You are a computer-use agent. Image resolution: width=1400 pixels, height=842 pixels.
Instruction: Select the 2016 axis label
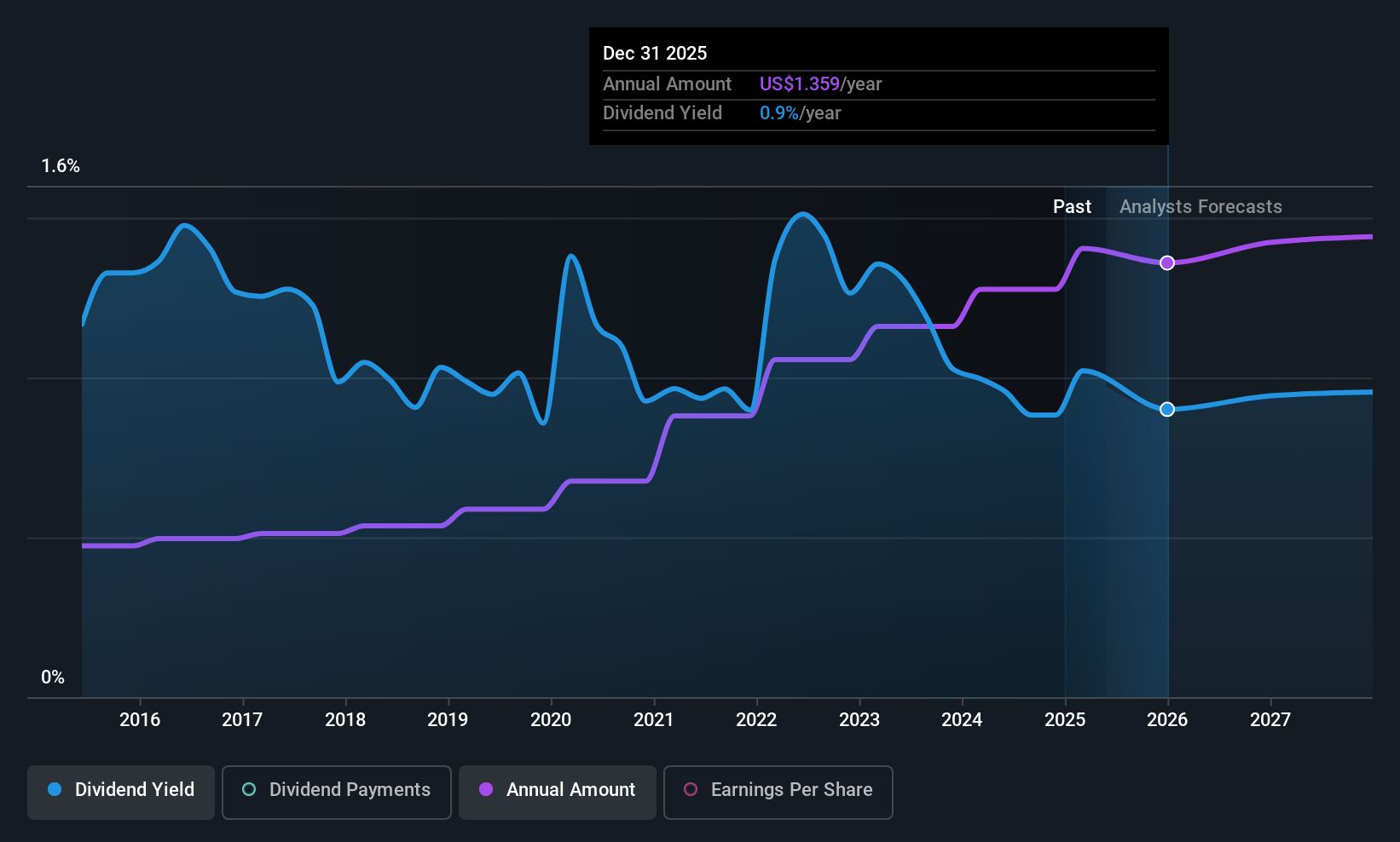coord(140,720)
